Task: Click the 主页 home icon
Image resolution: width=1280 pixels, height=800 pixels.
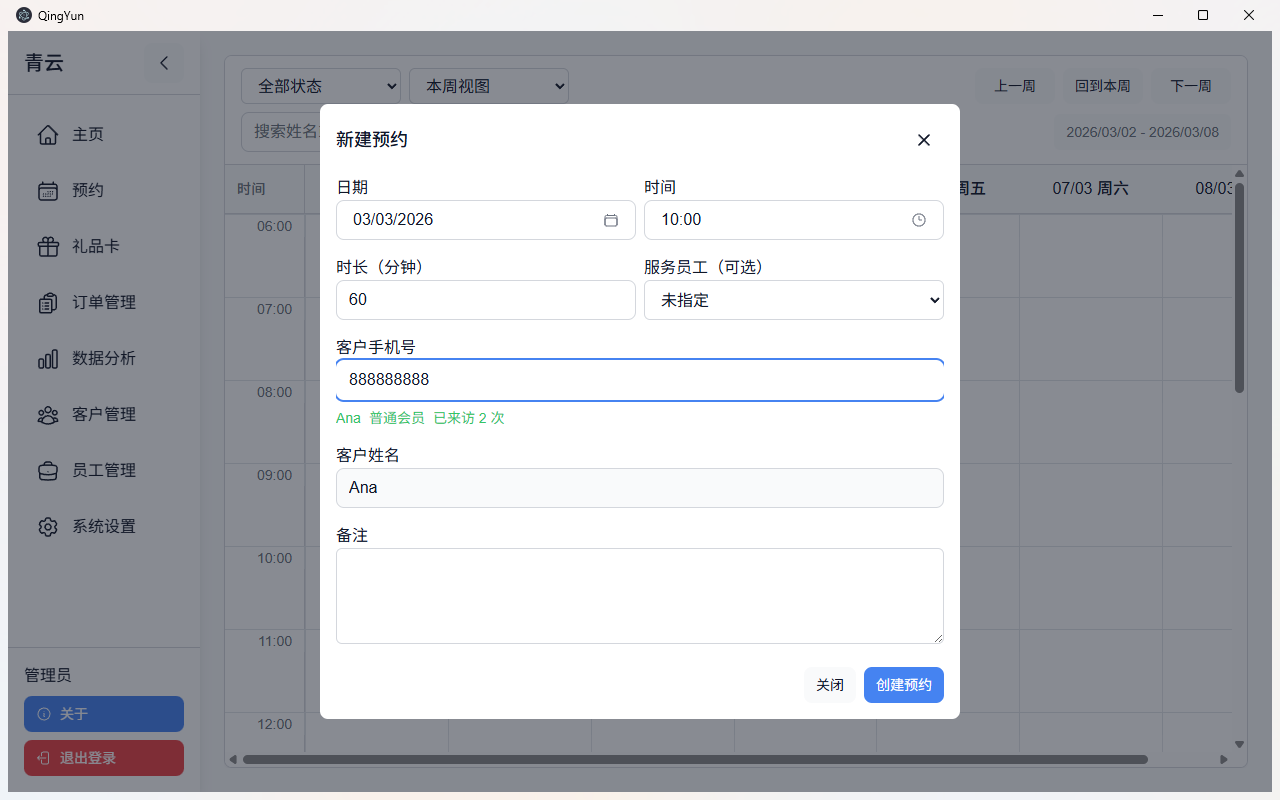Action: coord(48,134)
